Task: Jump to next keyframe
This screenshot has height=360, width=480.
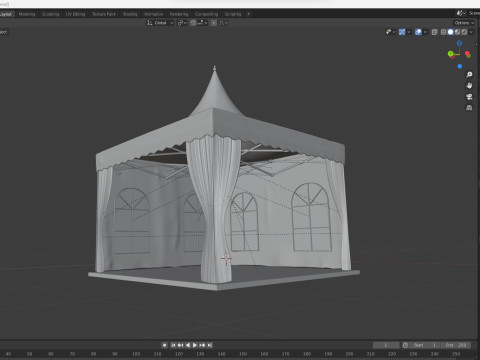Action: click(202, 345)
